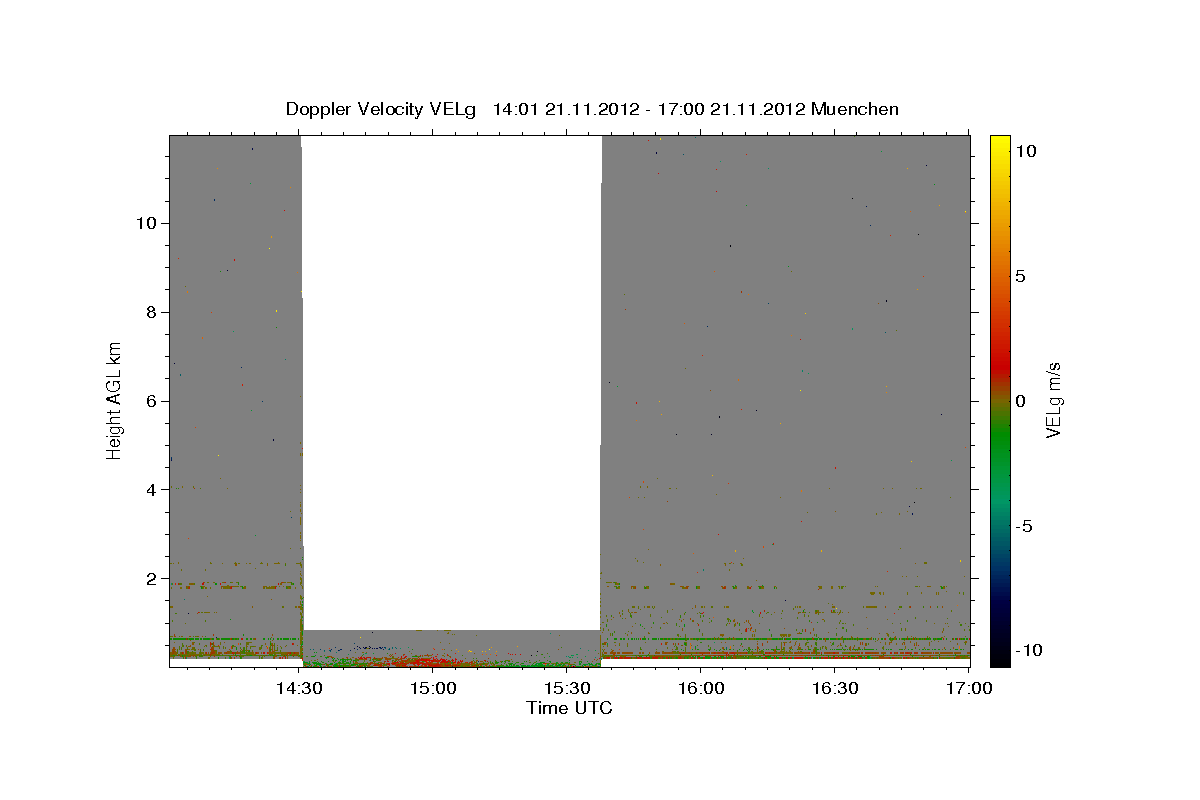1200x800 pixels.
Task: Click the '14:30' time axis label
Action: click(x=298, y=688)
